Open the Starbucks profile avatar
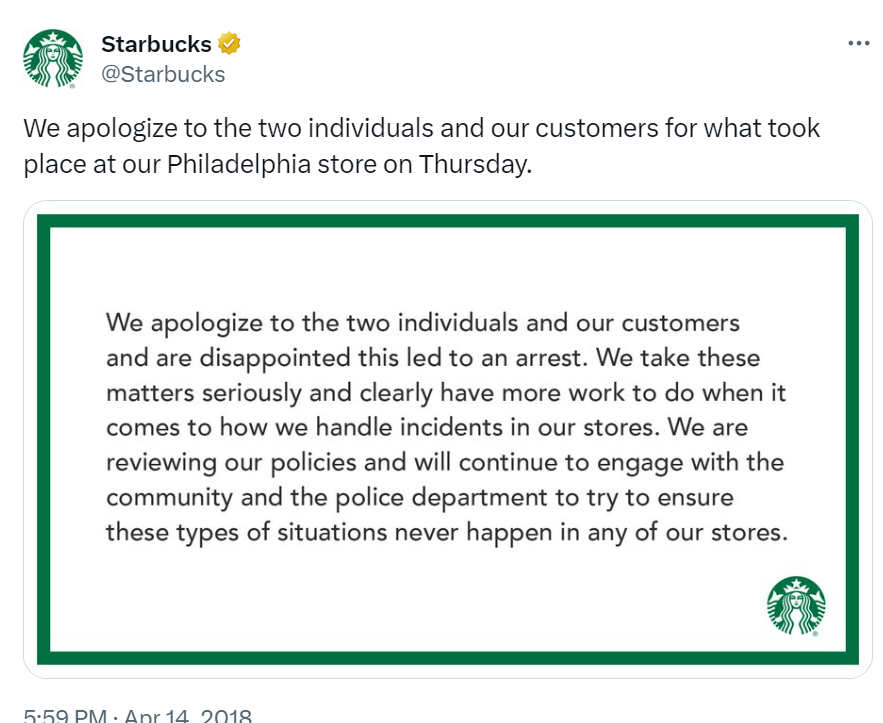883x723 pixels. 52,59
